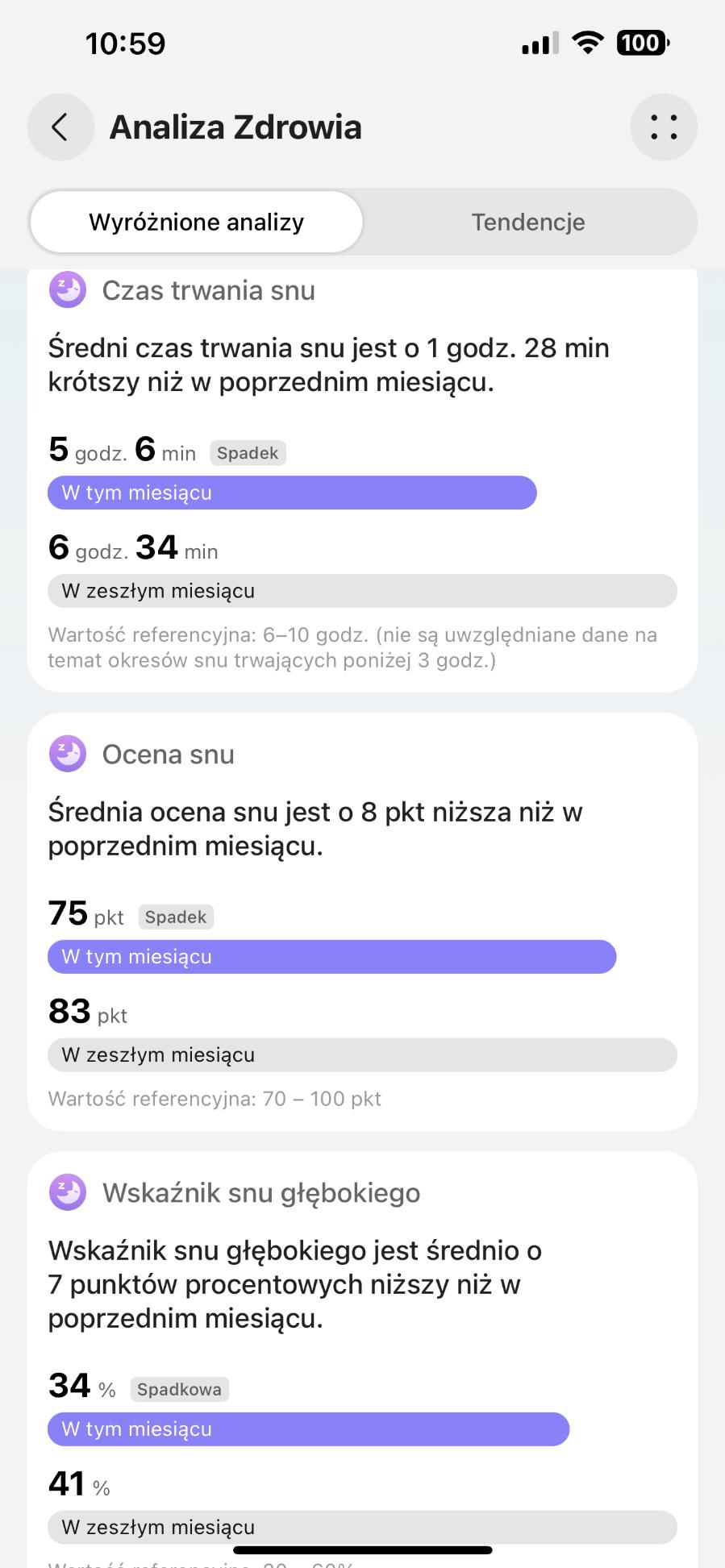Tap the Spadek badge next to 5 godz. 6 min
Viewport: 725px width, 1568px height.
point(248,453)
